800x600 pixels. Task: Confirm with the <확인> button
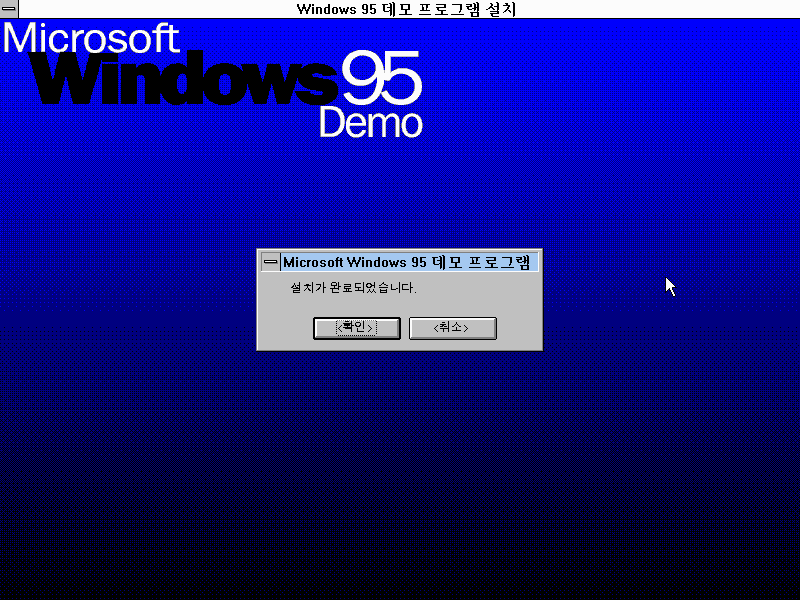(x=357, y=328)
